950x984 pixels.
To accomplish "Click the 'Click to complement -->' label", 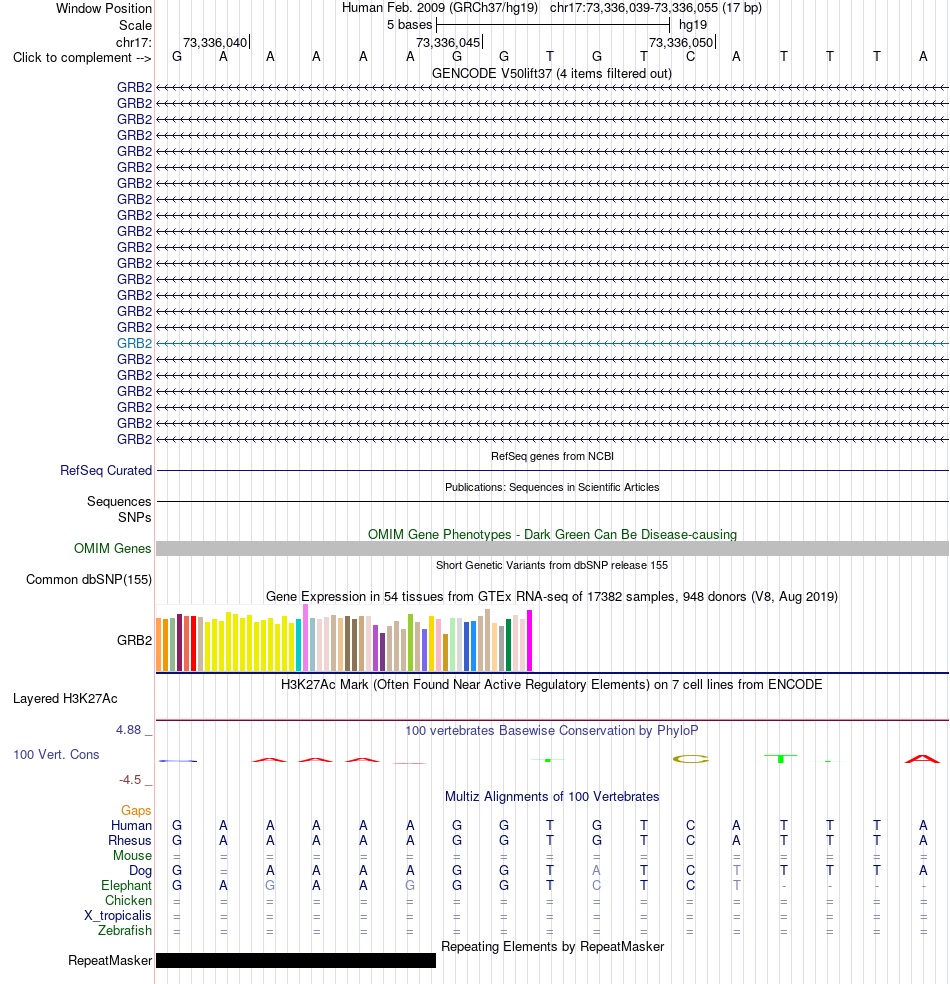I will coord(82,58).
